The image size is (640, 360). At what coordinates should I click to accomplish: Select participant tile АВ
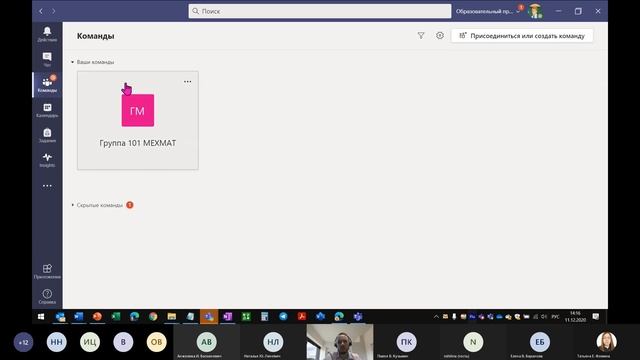pos(207,342)
